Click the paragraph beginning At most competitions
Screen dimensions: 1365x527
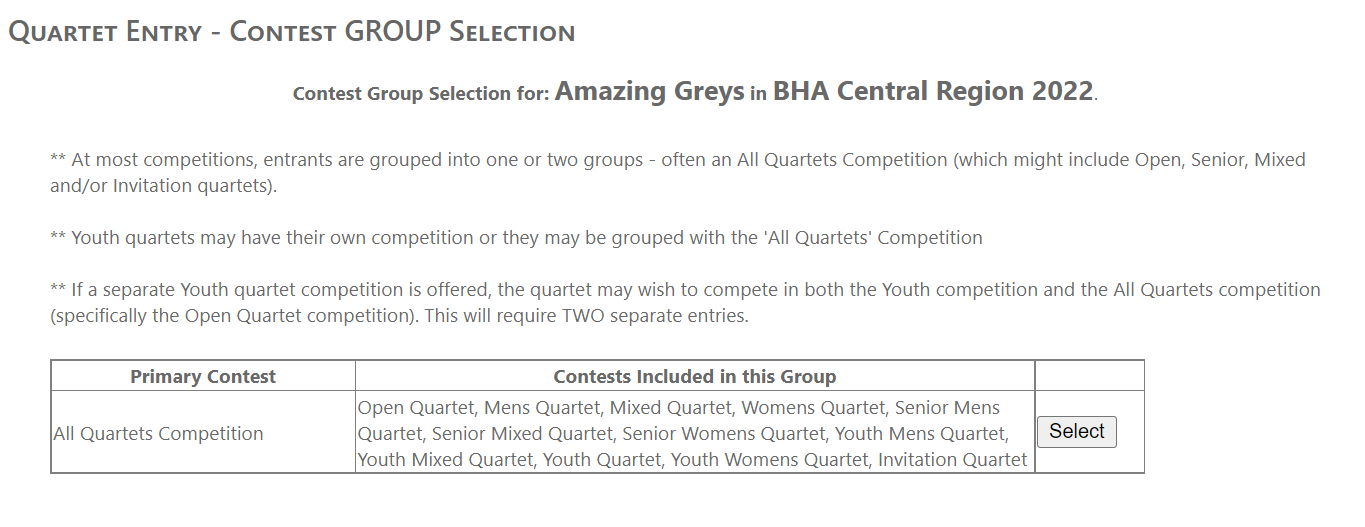677,172
